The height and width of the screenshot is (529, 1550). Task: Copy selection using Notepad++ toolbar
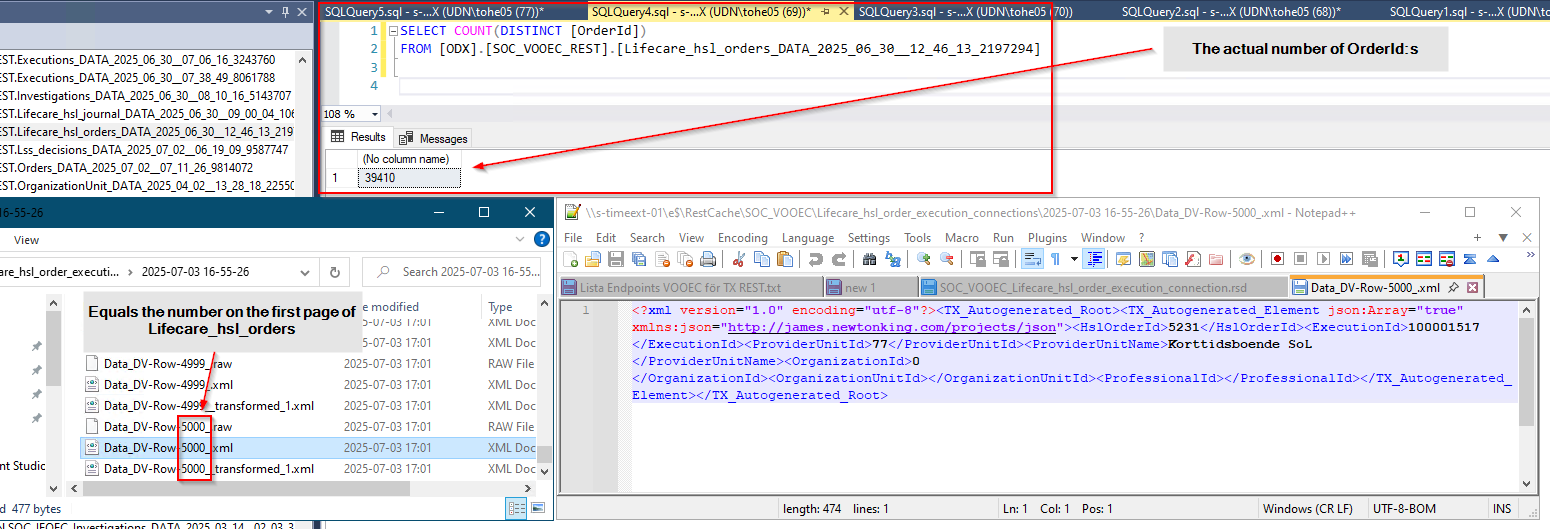pos(762,259)
